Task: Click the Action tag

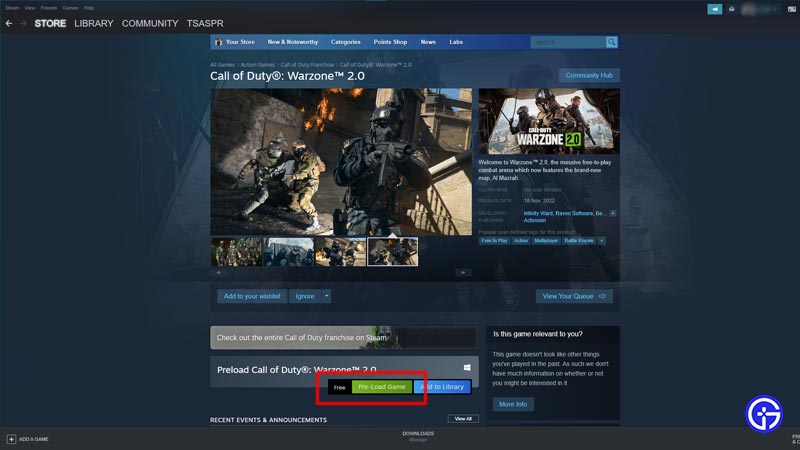Action: pos(521,241)
